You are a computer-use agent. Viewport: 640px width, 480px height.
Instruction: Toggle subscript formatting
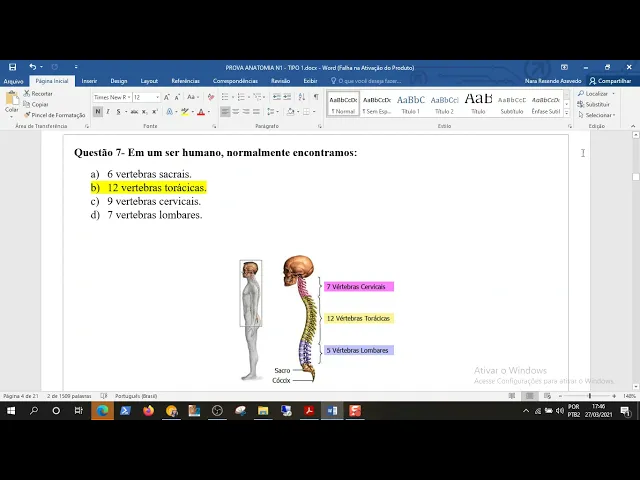144,111
